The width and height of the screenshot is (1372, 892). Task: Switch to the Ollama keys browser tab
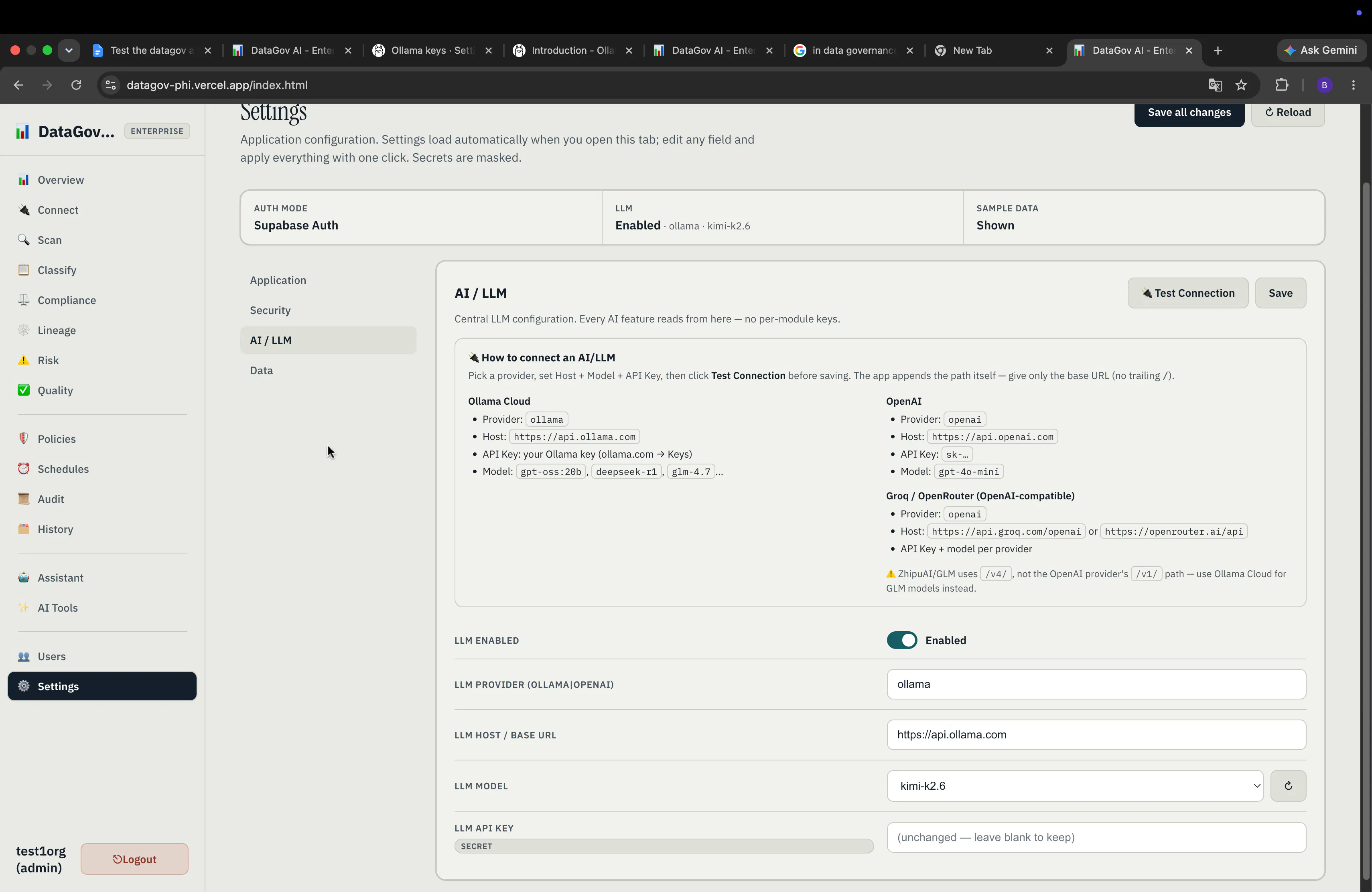pyautogui.click(x=432, y=51)
